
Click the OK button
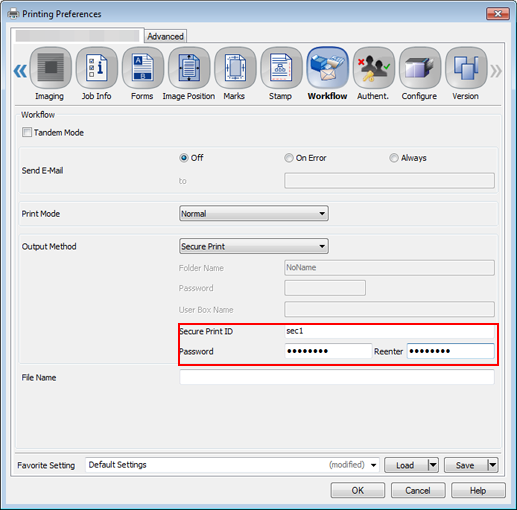[358, 490]
